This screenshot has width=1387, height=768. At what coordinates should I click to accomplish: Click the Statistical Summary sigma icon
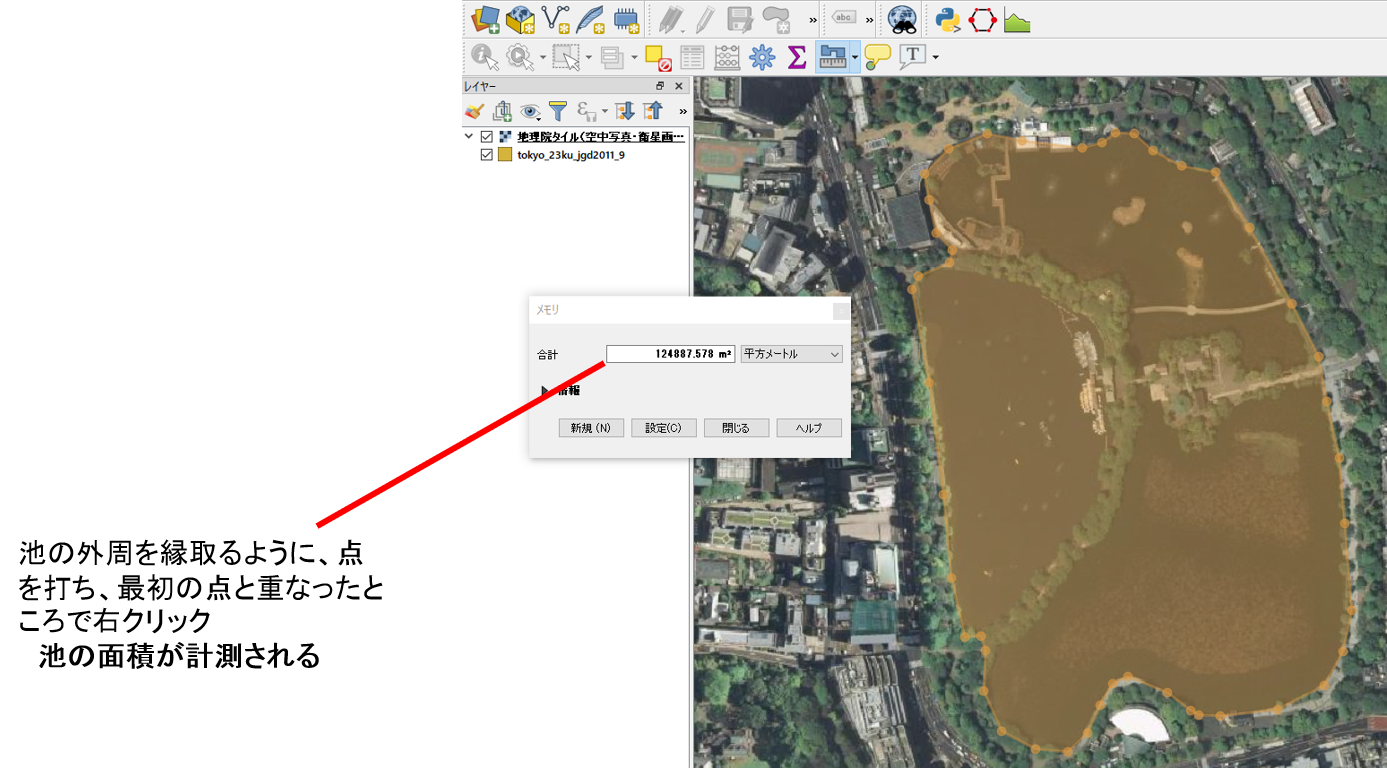(x=797, y=57)
